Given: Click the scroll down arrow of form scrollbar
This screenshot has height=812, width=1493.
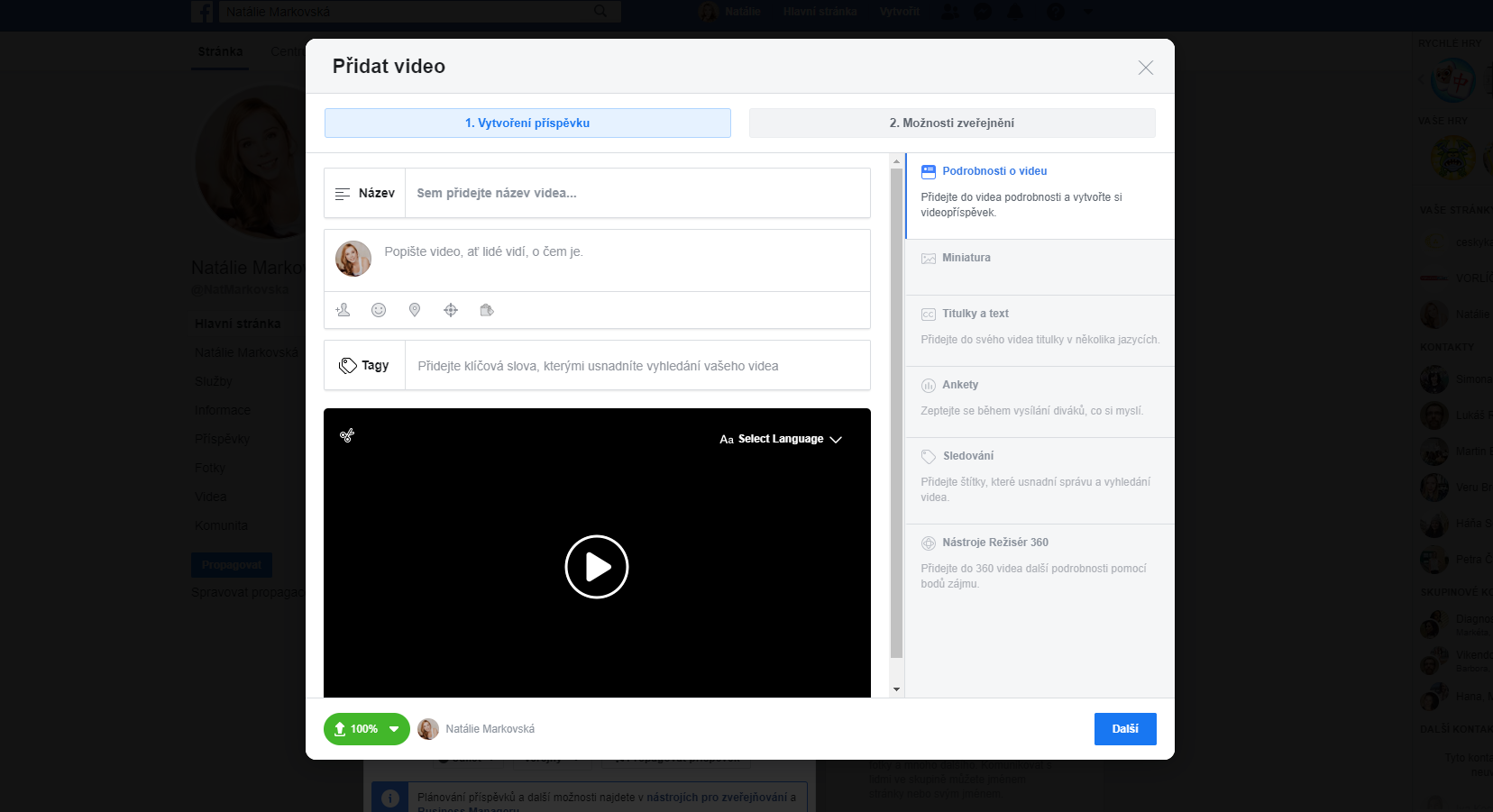Looking at the screenshot, I should (x=896, y=689).
